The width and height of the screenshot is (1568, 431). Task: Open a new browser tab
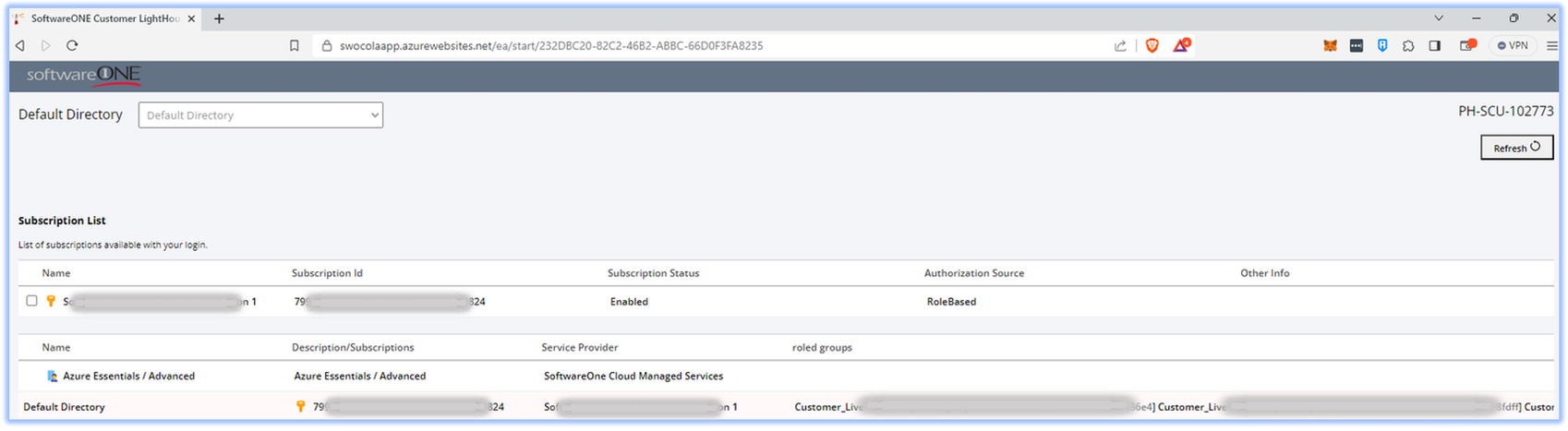(x=219, y=18)
